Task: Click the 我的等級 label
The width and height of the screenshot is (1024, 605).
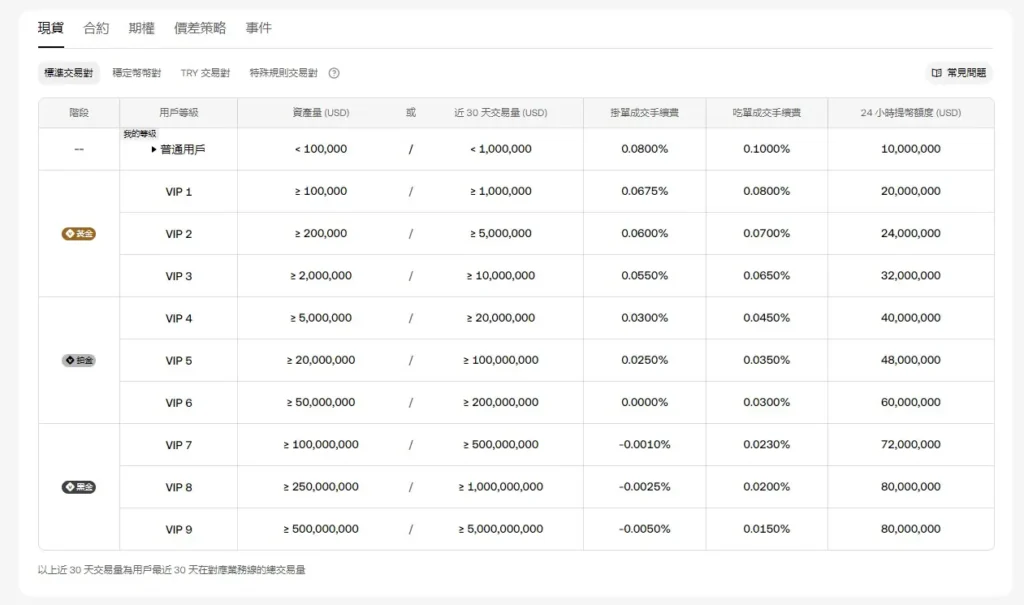Action: click(140, 134)
